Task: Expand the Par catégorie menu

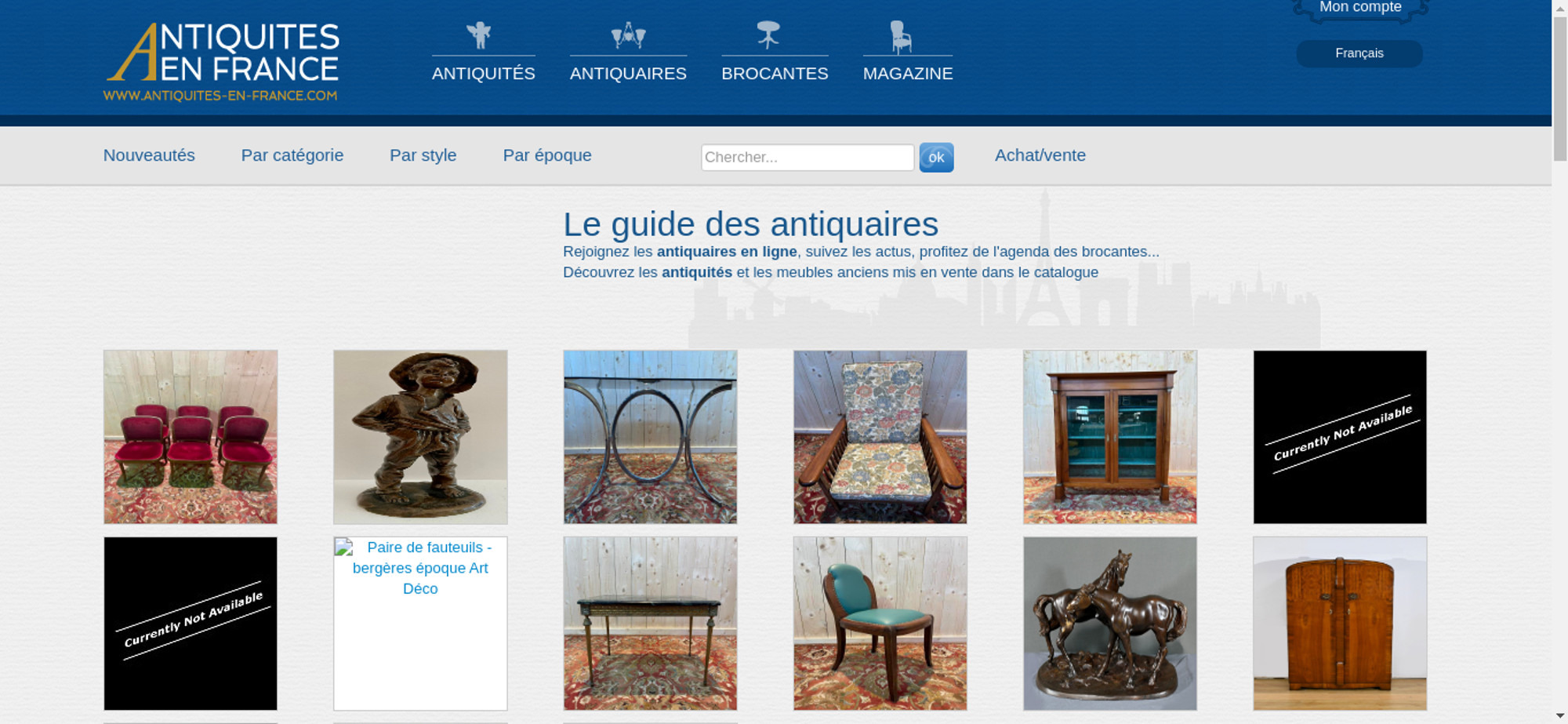Action: tap(292, 155)
